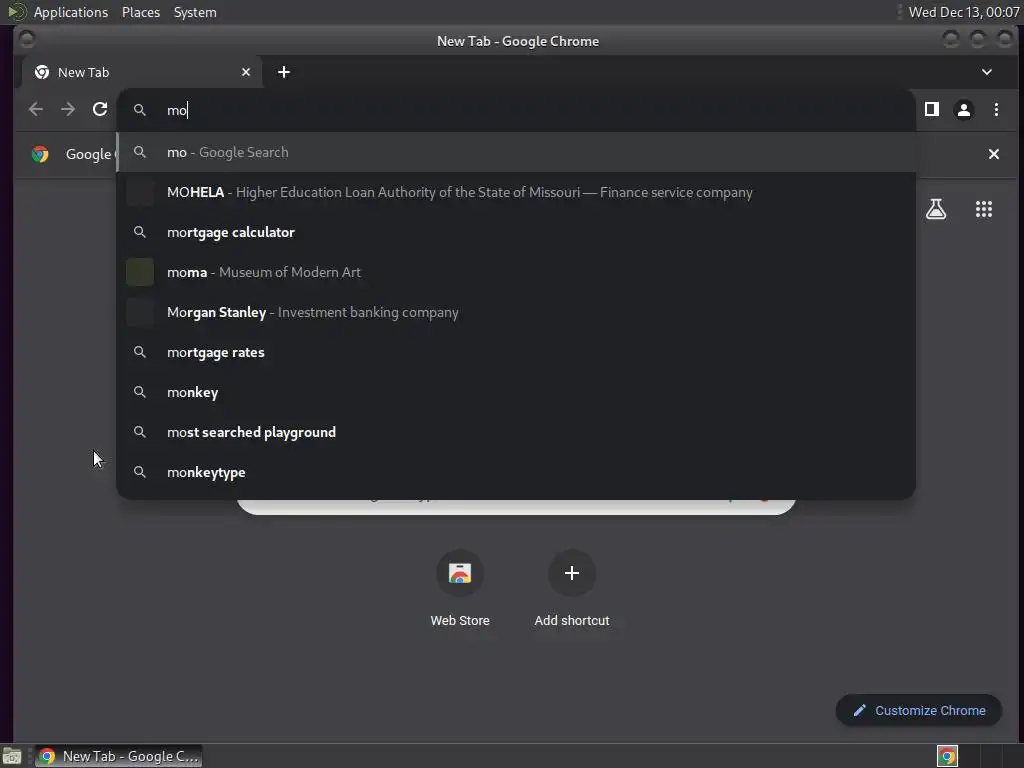The image size is (1024, 768).
Task: Click the search icon beside 'monkeytype'
Action: point(140,472)
